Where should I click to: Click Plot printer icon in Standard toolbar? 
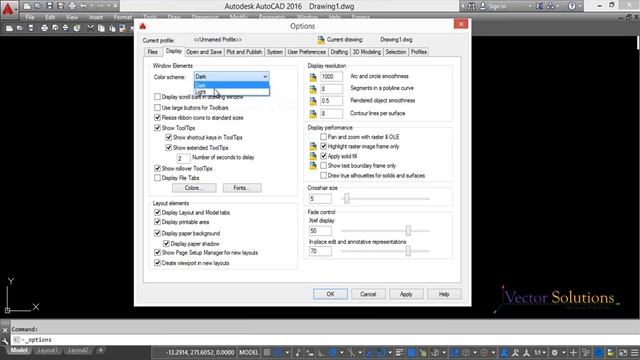coord(44,28)
